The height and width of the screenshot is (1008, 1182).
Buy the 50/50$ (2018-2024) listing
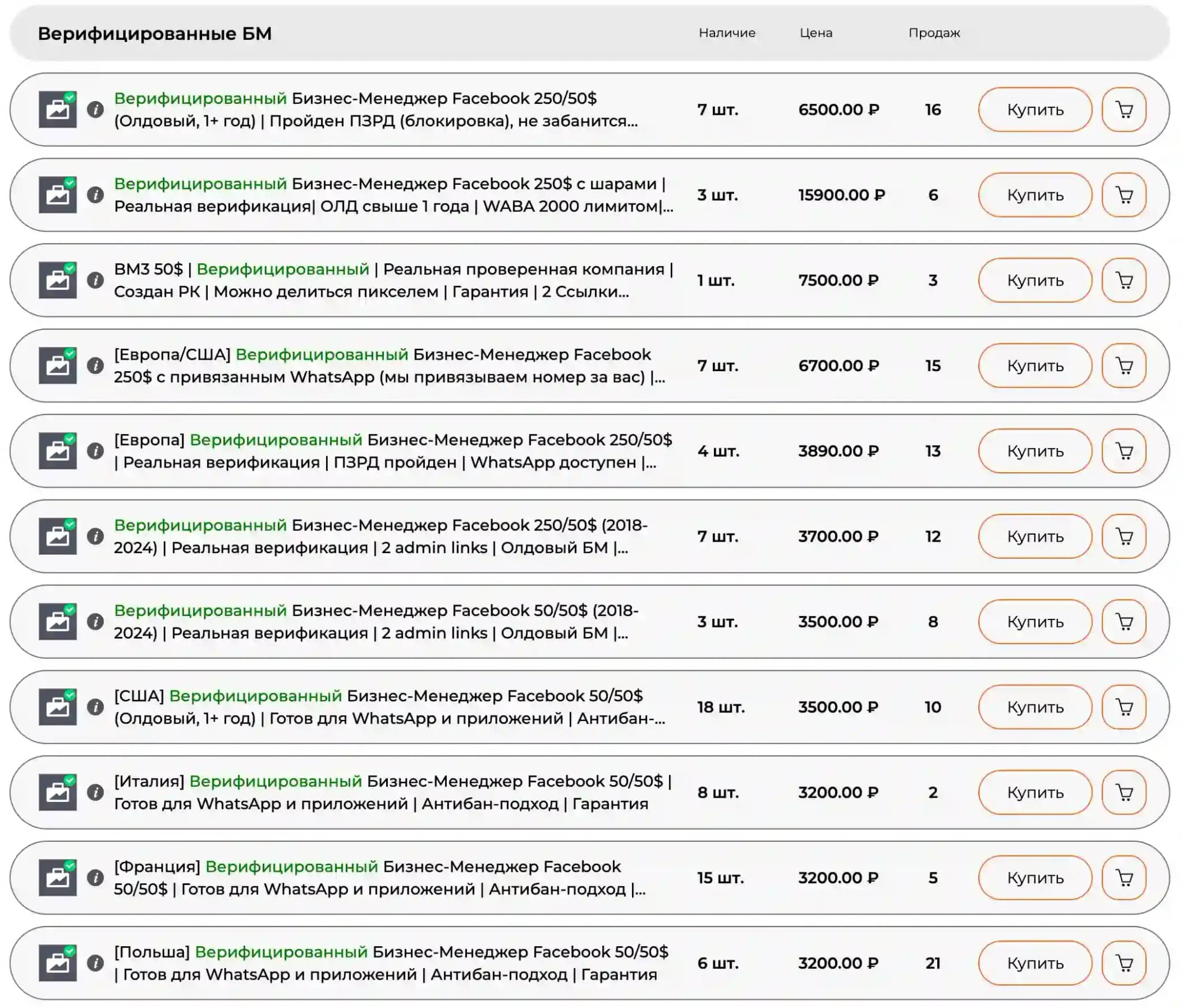coord(1035,622)
